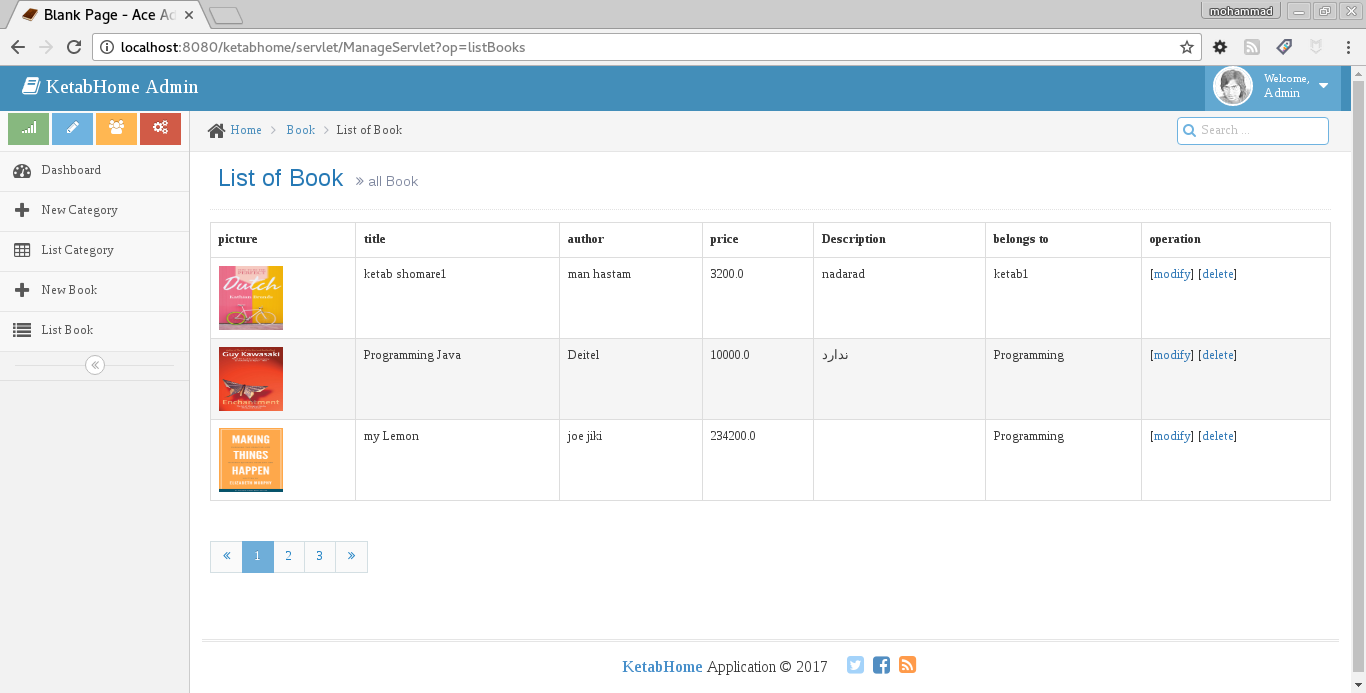Collapse the sidebar with double-chevron button

[95, 365]
